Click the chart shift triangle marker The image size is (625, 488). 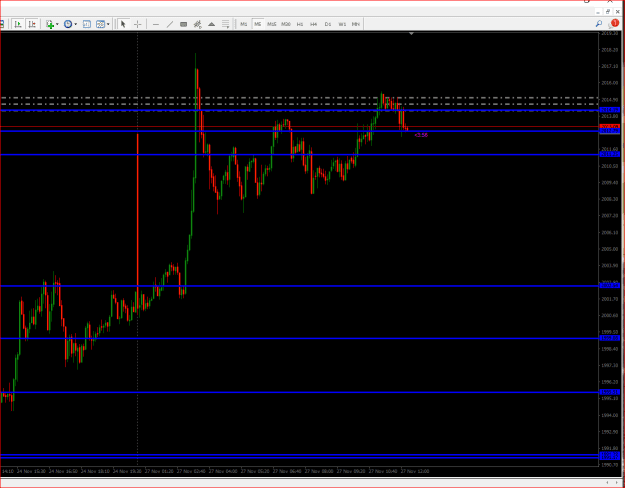pos(411,34)
